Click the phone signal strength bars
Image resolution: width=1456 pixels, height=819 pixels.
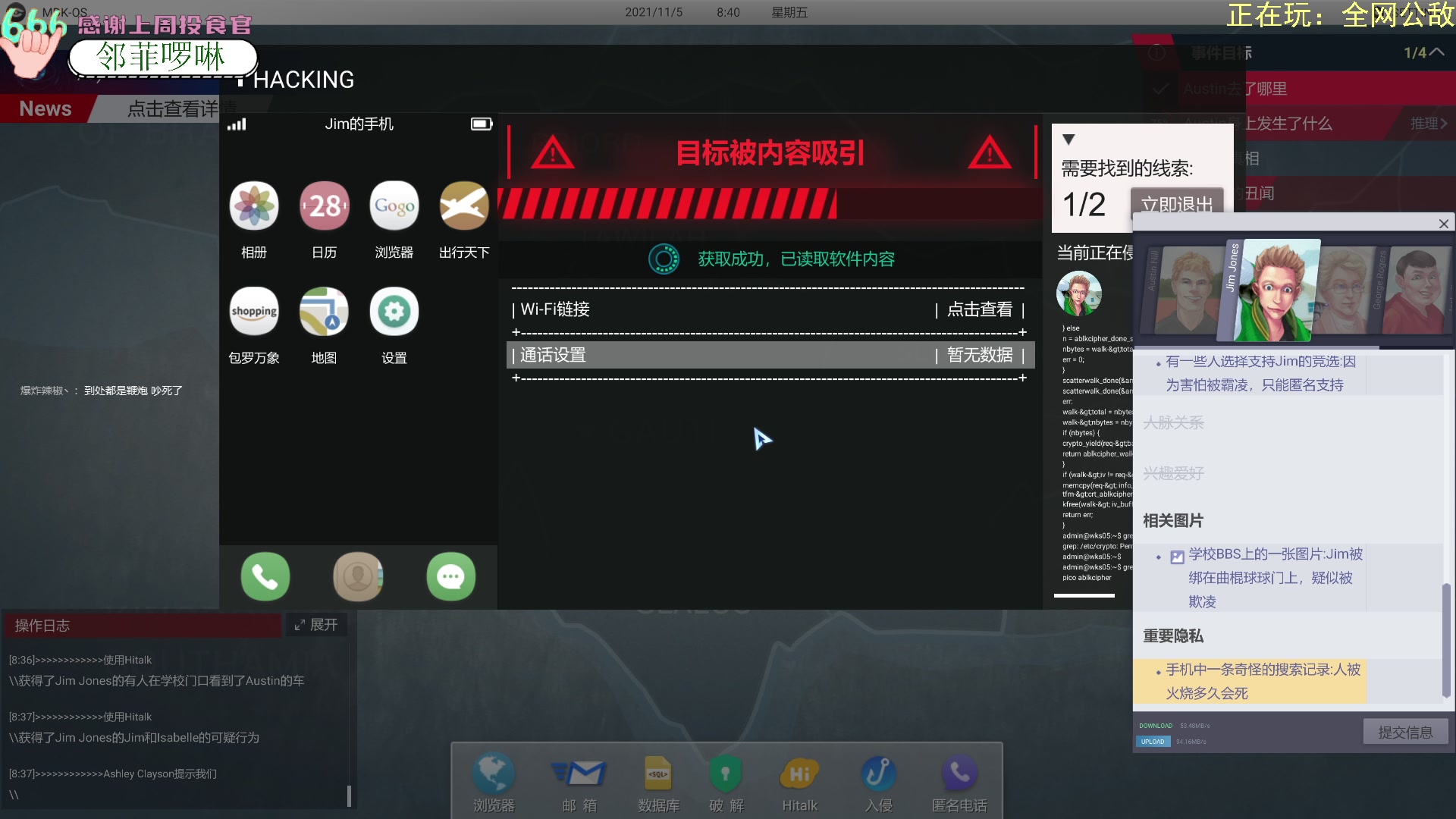tap(237, 124)
